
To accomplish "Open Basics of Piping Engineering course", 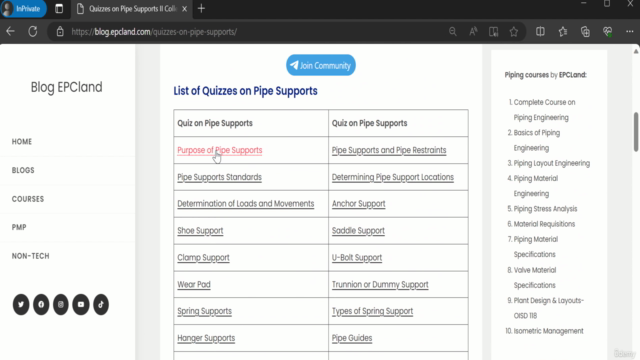I will click(537, 140).
